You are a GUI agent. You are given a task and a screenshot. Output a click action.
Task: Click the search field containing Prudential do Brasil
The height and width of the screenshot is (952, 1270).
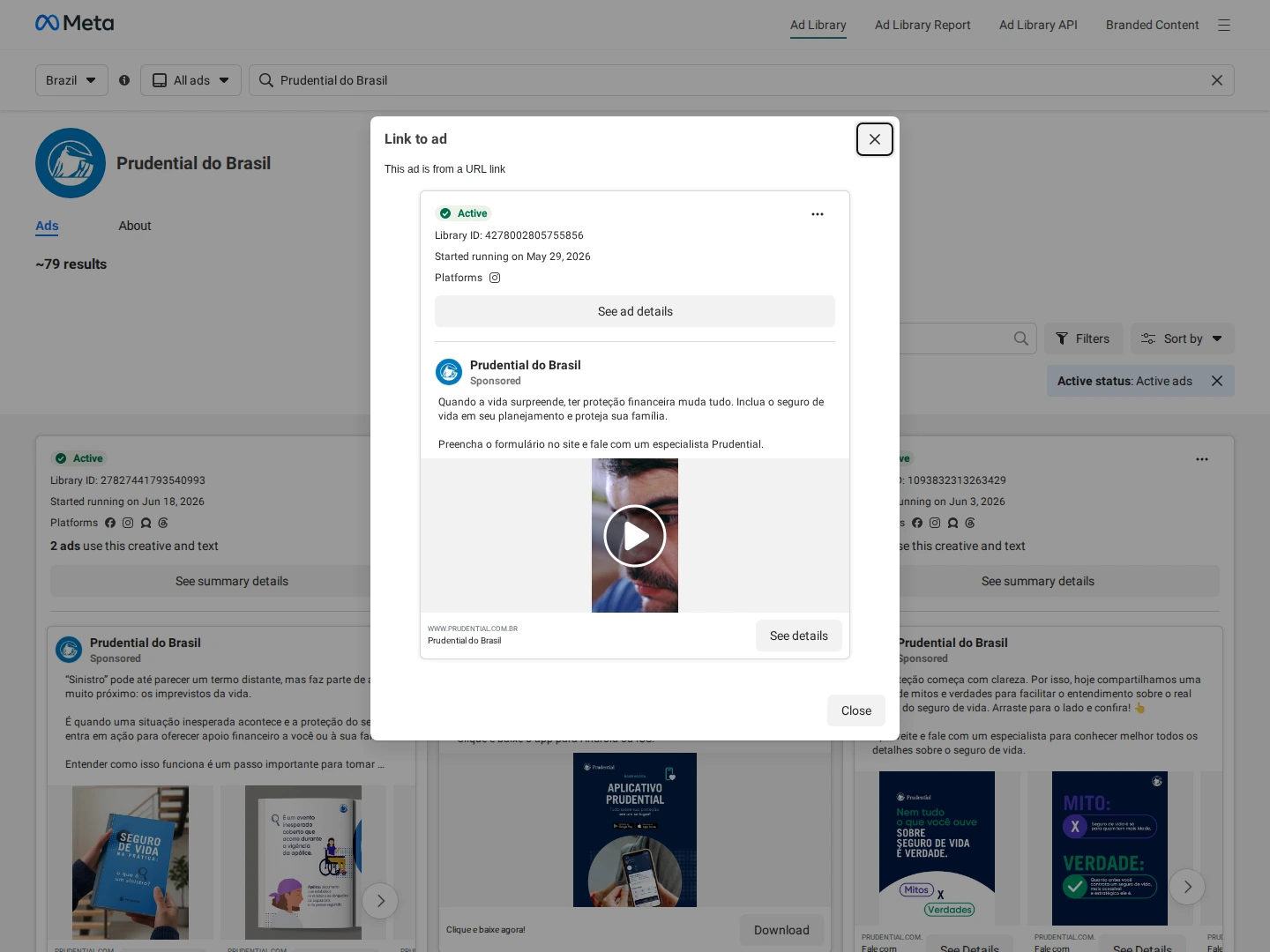pyautogui.click(x=741, y=80)
